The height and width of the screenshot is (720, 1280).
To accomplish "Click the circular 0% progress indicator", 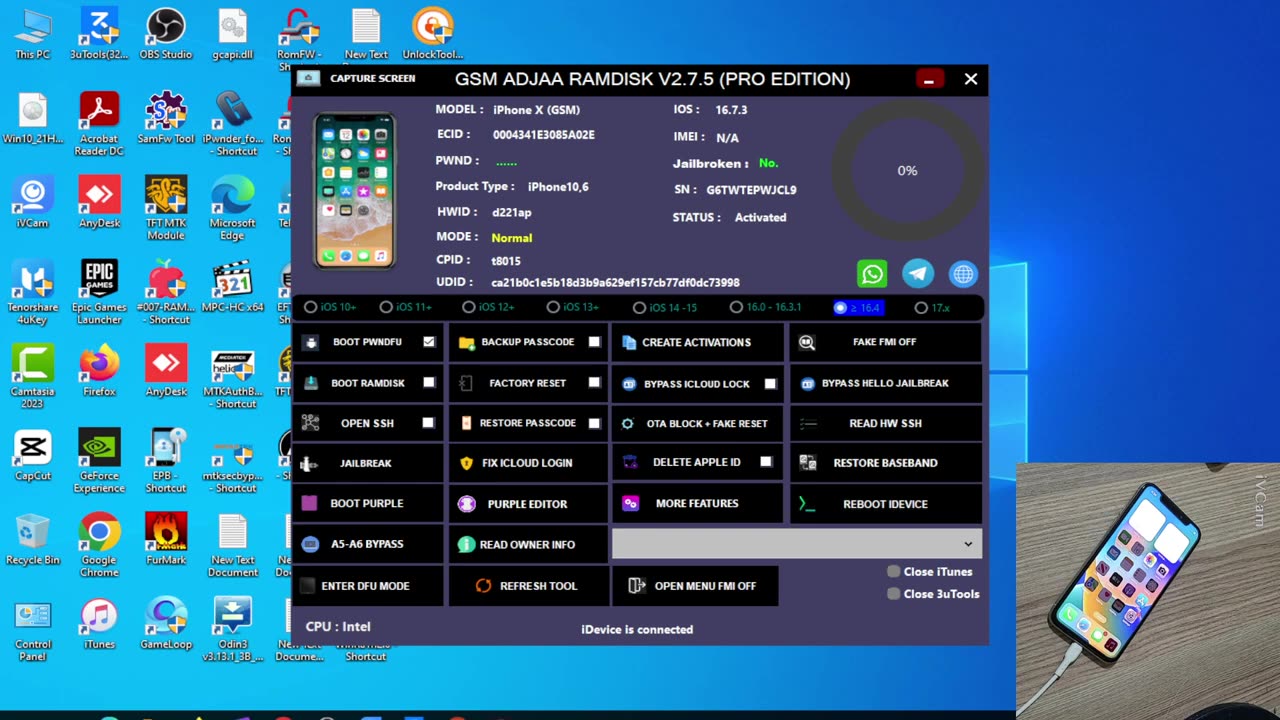I will (x=907, y=171).
